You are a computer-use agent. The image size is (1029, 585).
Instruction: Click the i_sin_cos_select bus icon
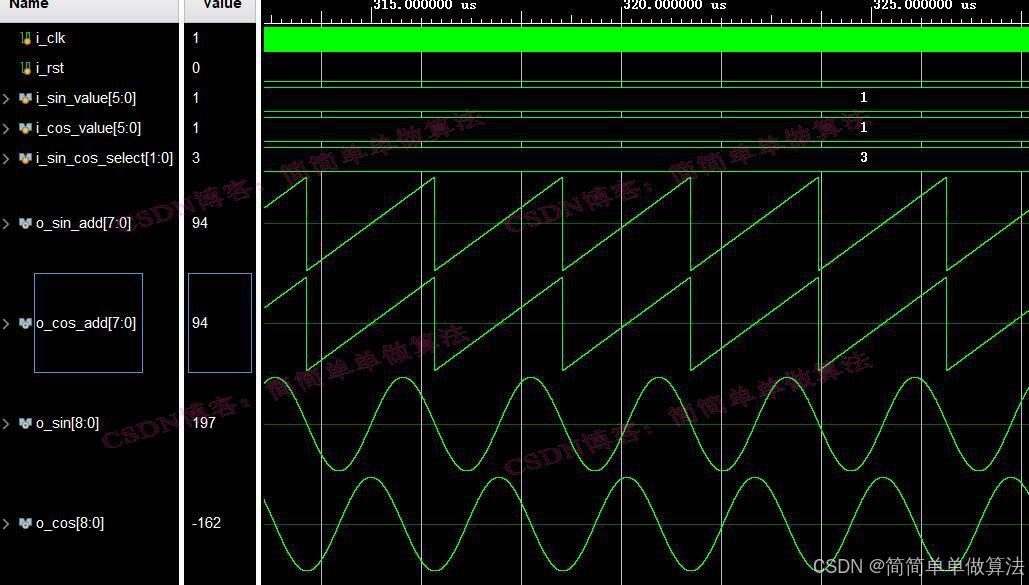(26, 158)
